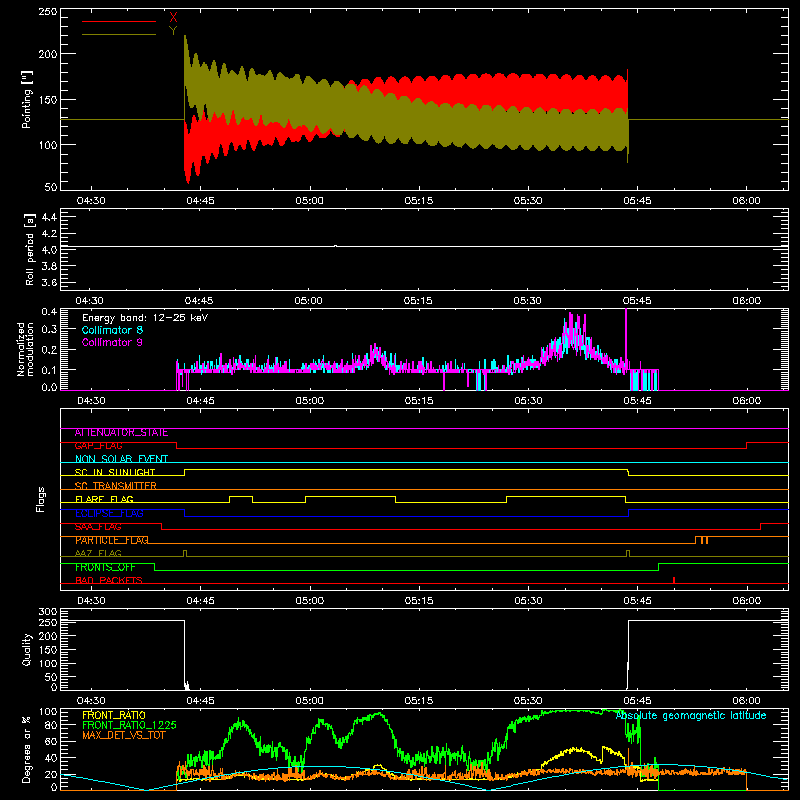Click the SC_TRANSMITTER flag label

[115, 486]
